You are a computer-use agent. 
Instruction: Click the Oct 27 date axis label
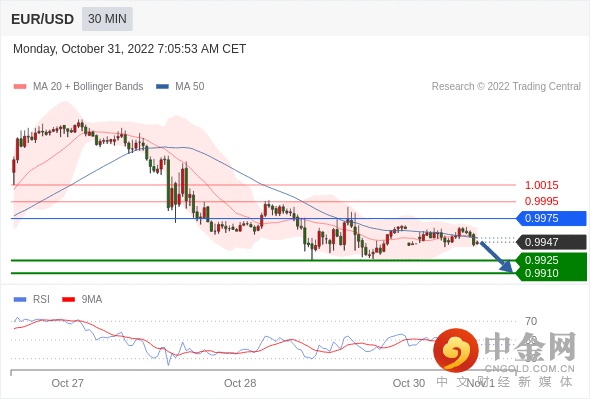(x=67, y=383)
